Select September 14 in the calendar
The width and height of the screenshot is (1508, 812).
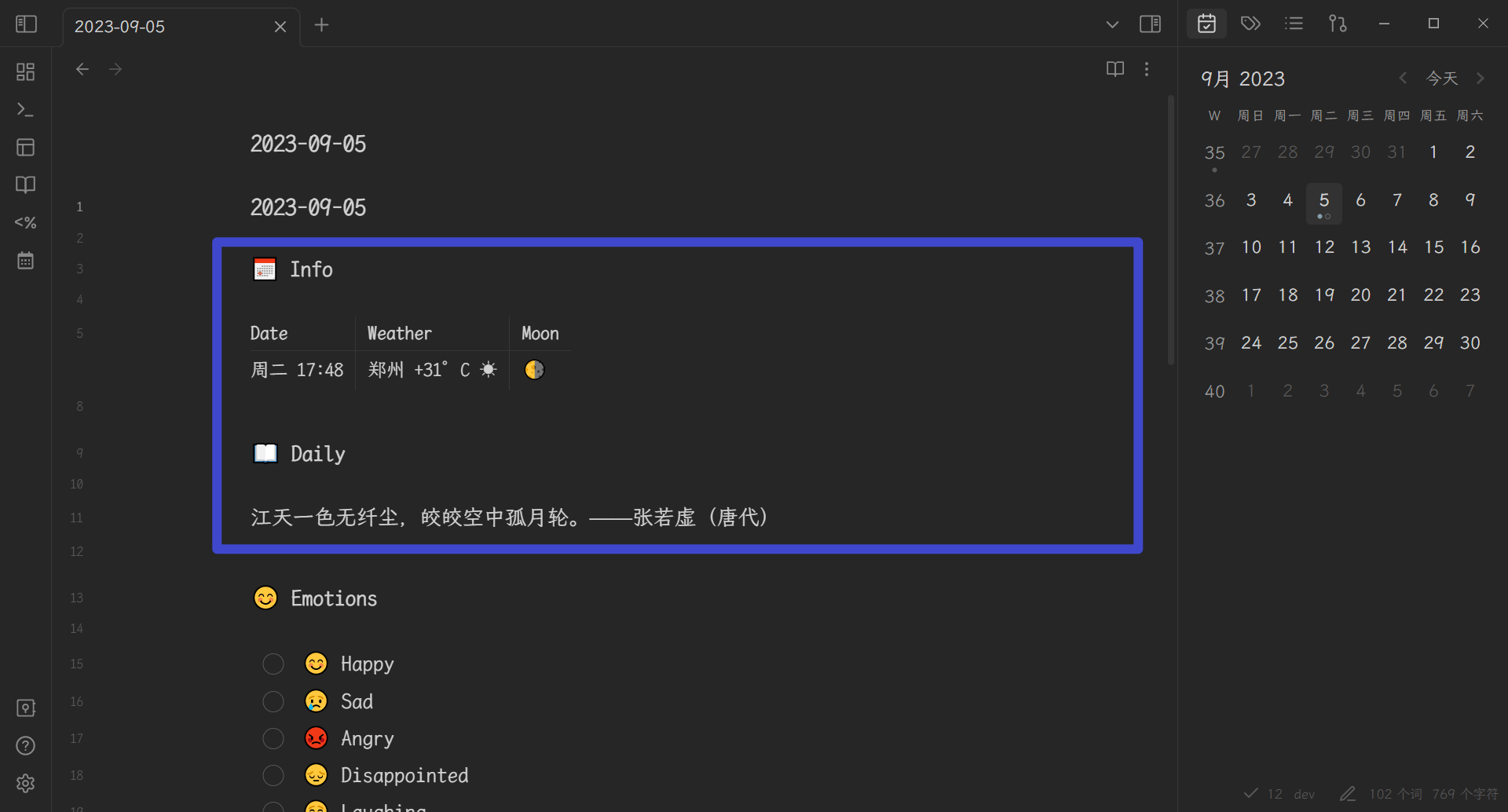(x=1397, y=247)
